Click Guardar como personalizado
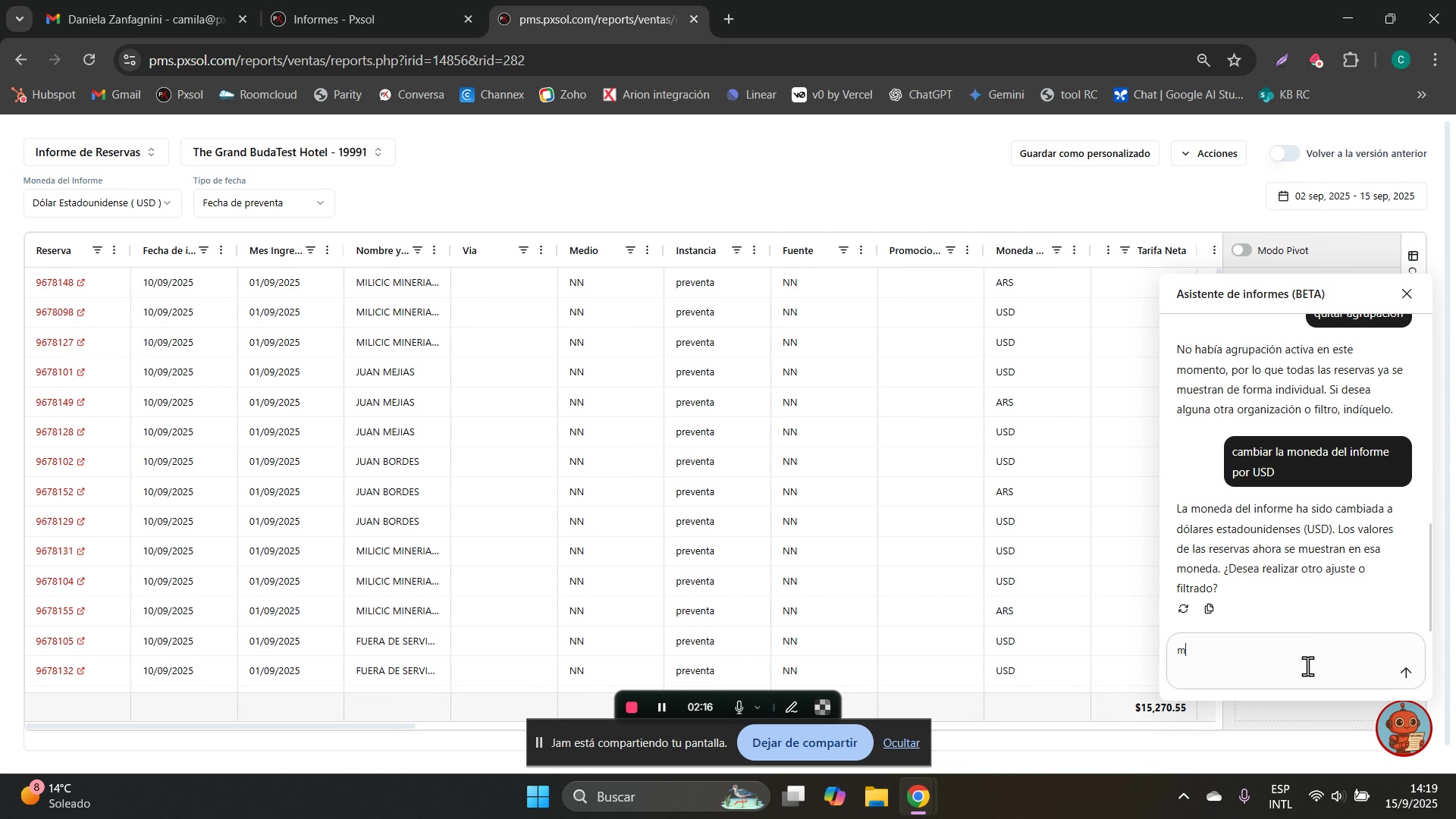The width and height of the screenshot is (1456, 819). [1084, 153]
